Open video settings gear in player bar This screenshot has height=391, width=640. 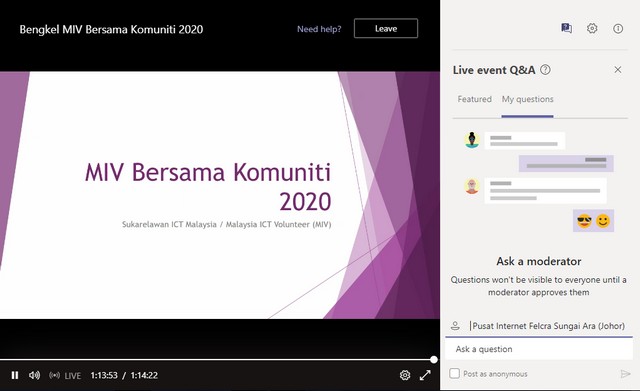coord(404,375)
